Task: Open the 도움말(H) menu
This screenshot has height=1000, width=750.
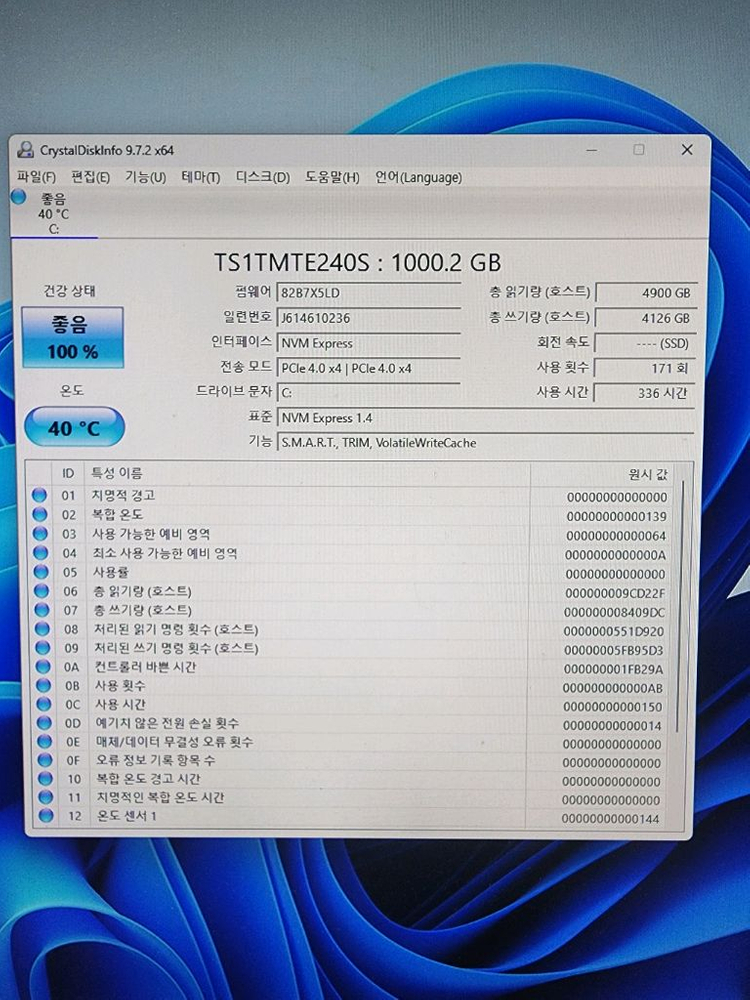Action: (332, 177)
